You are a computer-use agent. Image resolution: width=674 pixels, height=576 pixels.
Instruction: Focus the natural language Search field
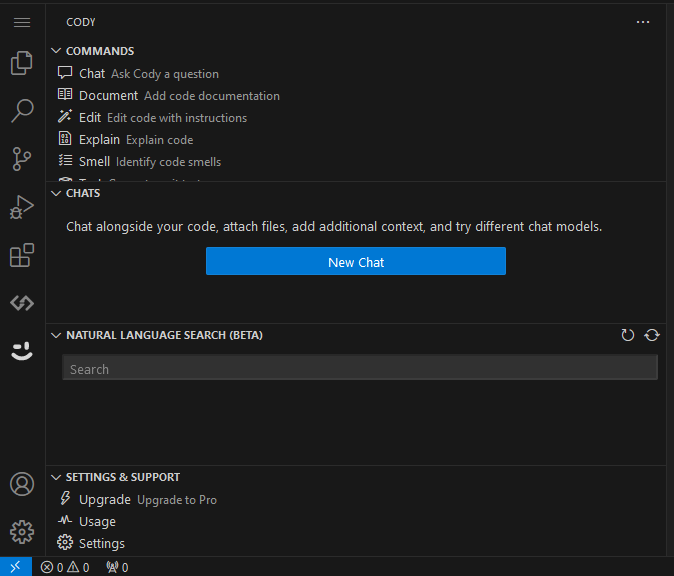pos(360,367)
